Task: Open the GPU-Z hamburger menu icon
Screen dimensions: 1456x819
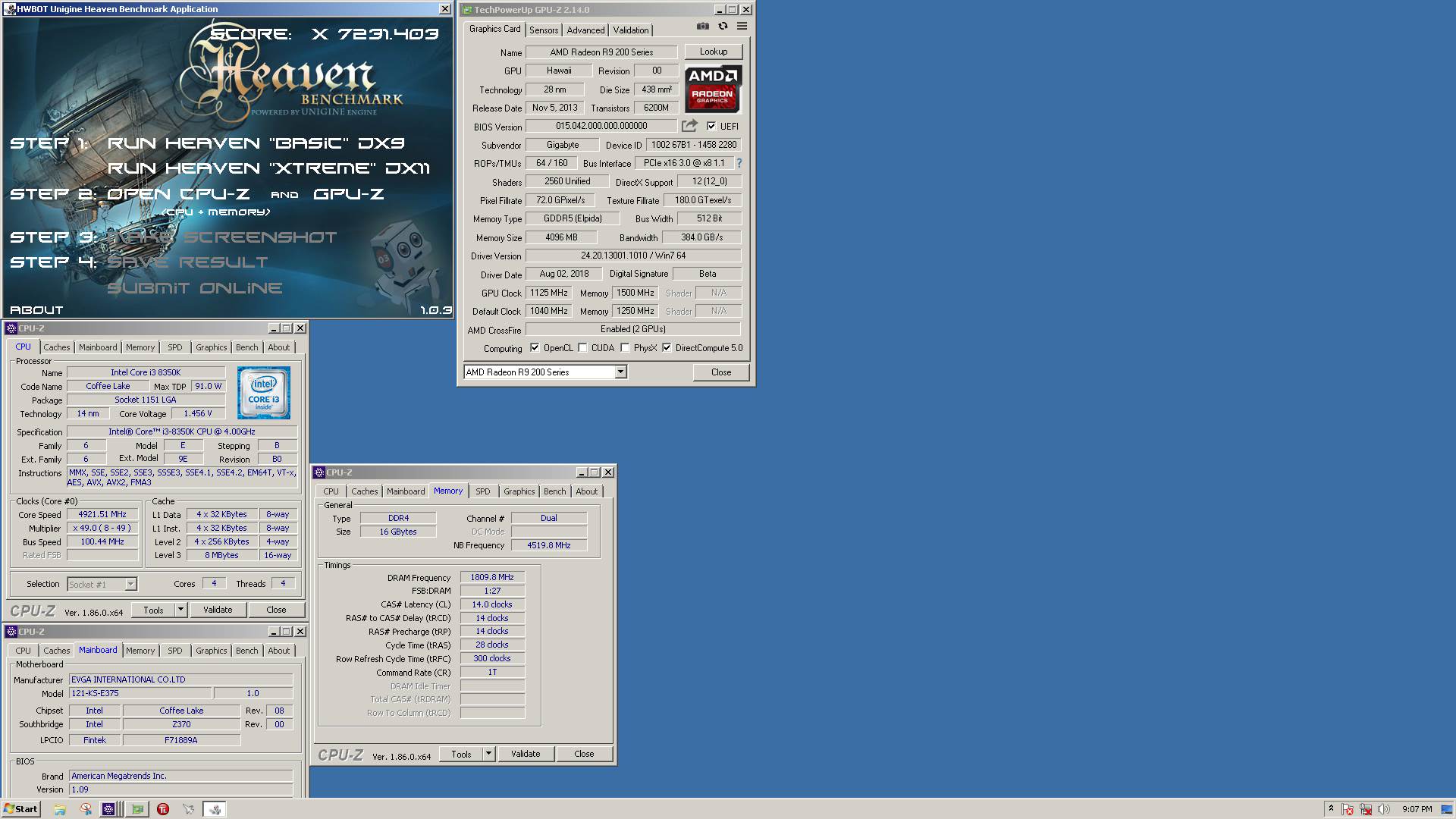Action: coord(742,26)
